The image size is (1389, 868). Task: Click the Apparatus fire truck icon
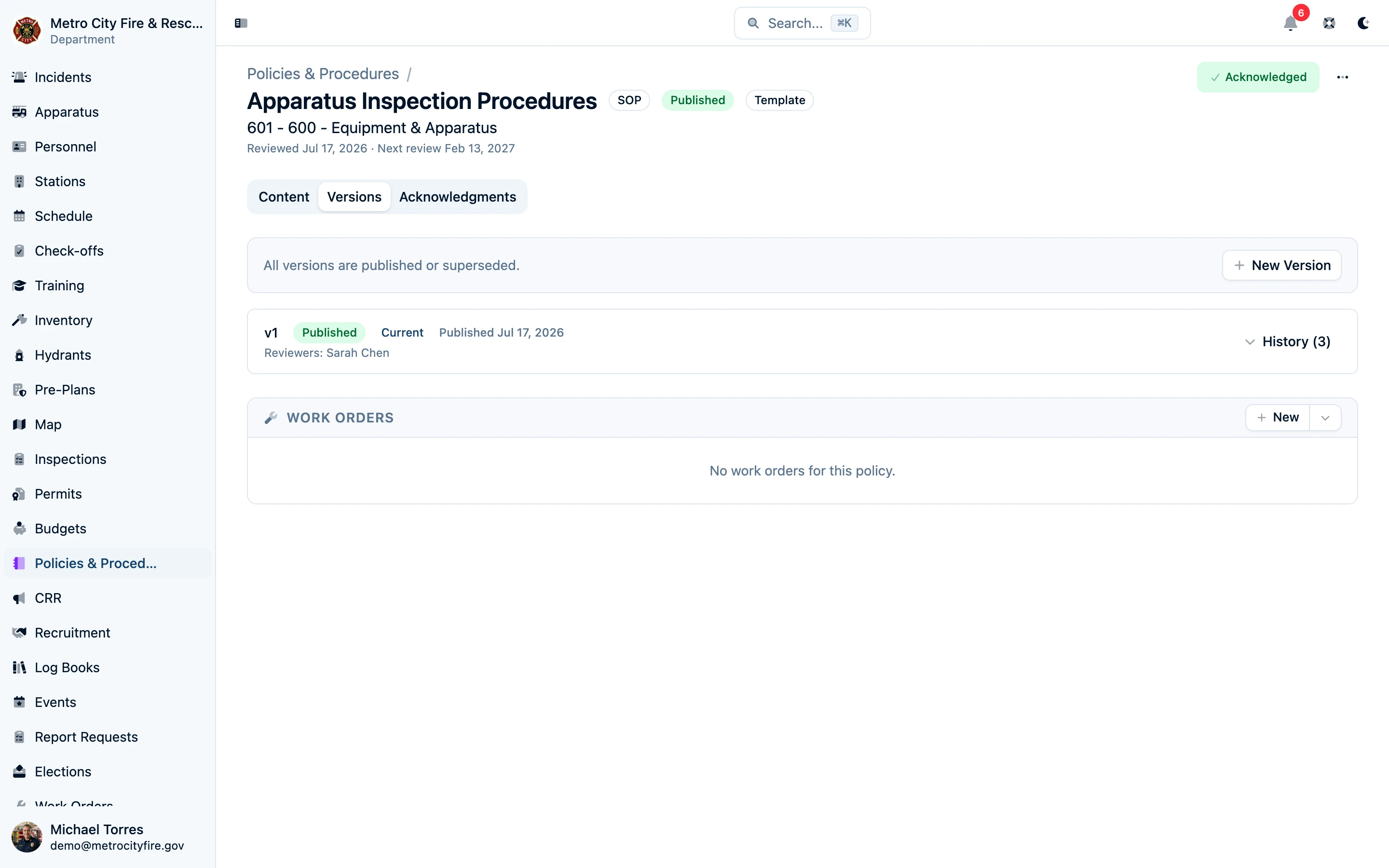[x=19, y=112]
